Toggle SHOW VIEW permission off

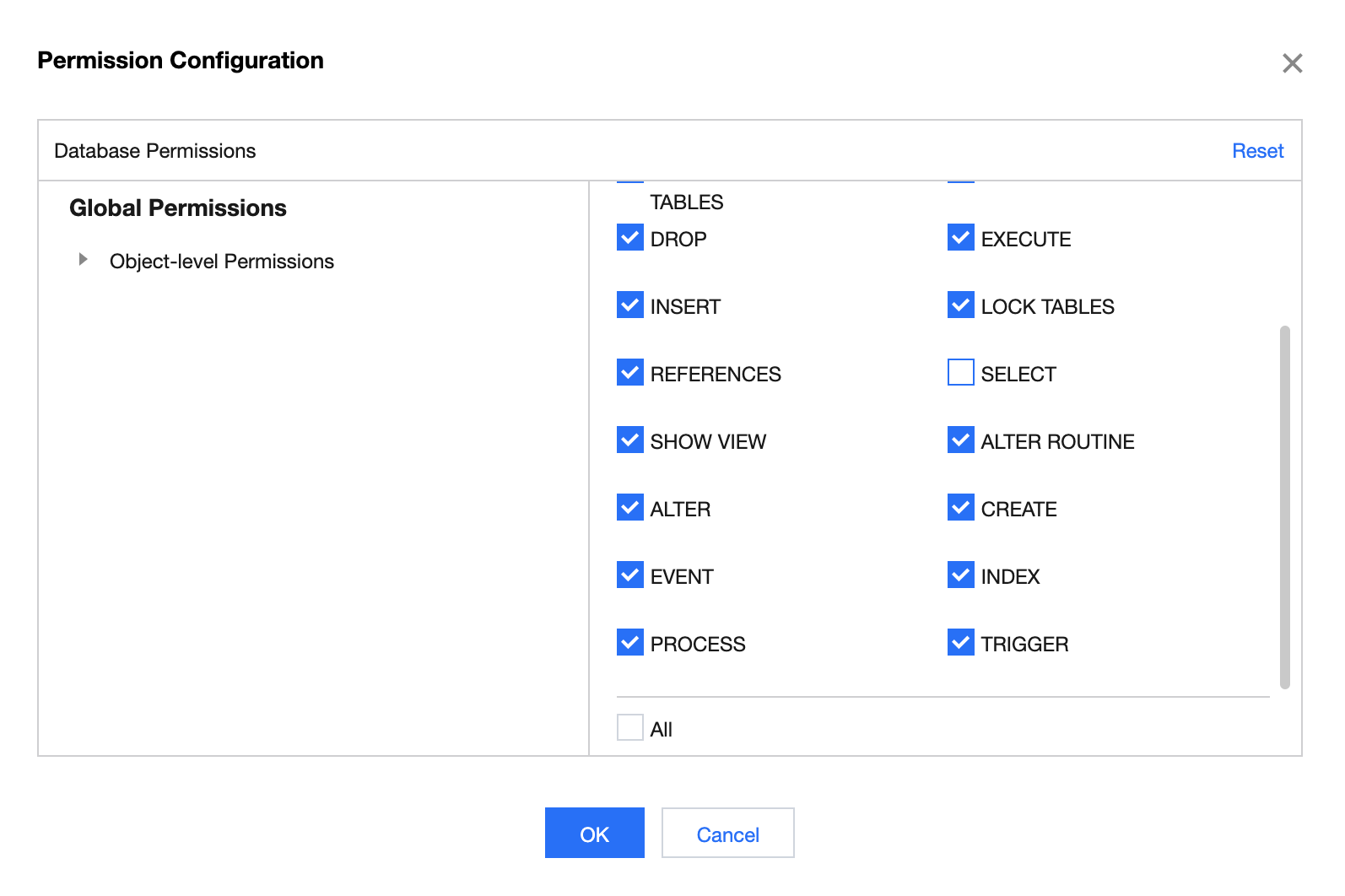click(630, 440)
